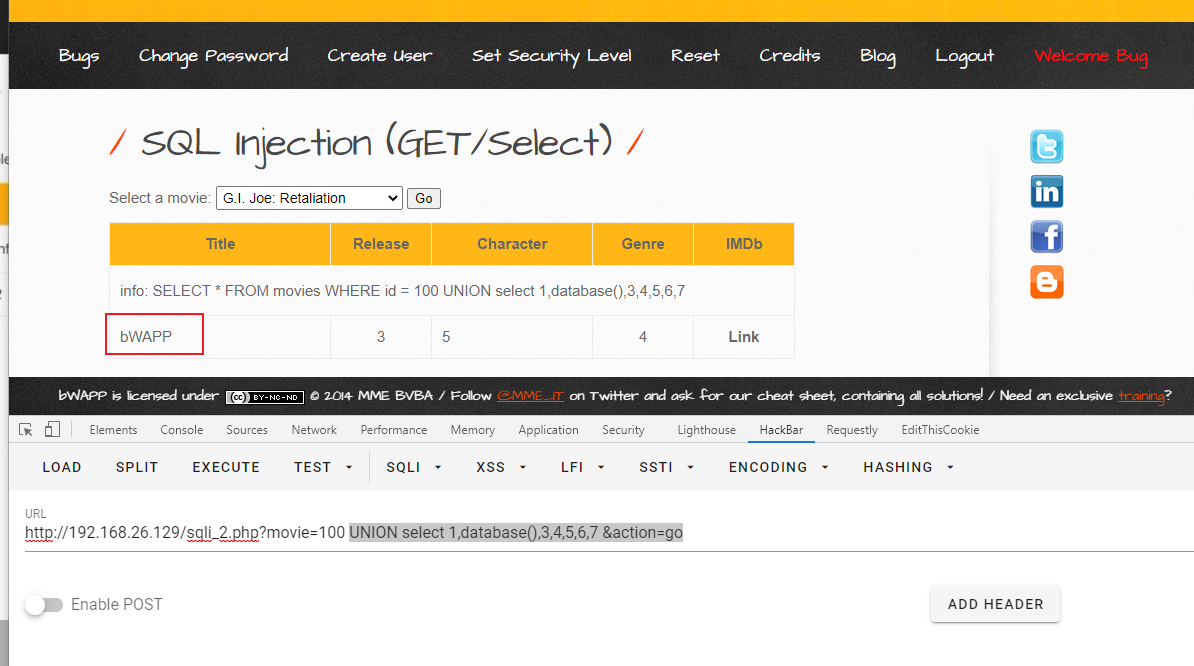1194x666 pixels.
Task: Click the Go button next to movie selector
Action: pyautogui.click(x=423, y=199)
